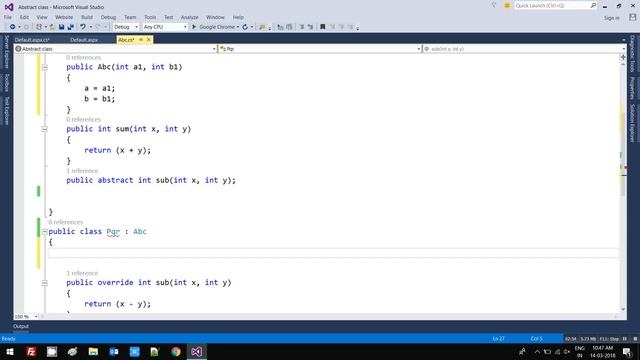Open the Edit menu
The width and height of the screenshot is (640, 360).
24,17
